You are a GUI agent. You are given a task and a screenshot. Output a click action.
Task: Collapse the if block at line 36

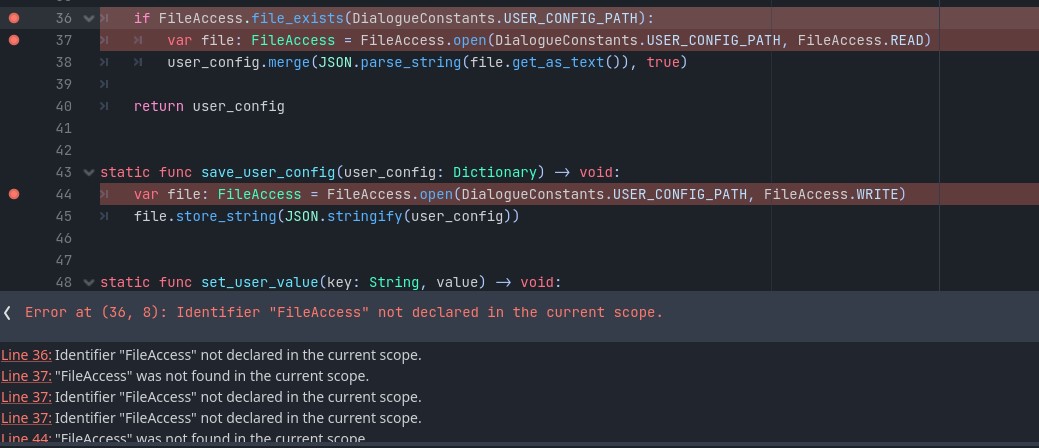pyautogui.click(x=89, y=19)
